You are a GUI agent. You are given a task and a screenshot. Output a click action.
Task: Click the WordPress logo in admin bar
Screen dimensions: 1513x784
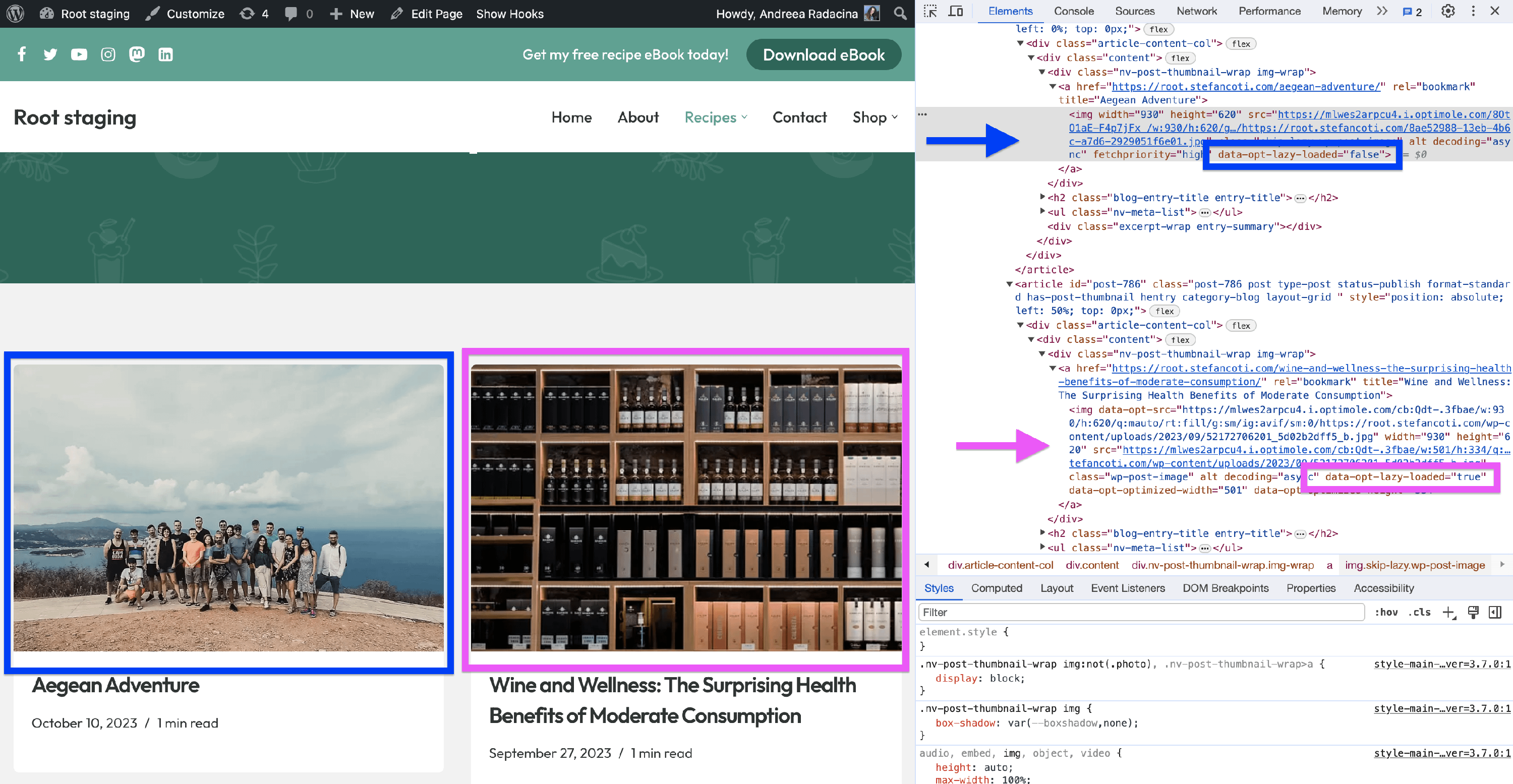click(15, 14)
